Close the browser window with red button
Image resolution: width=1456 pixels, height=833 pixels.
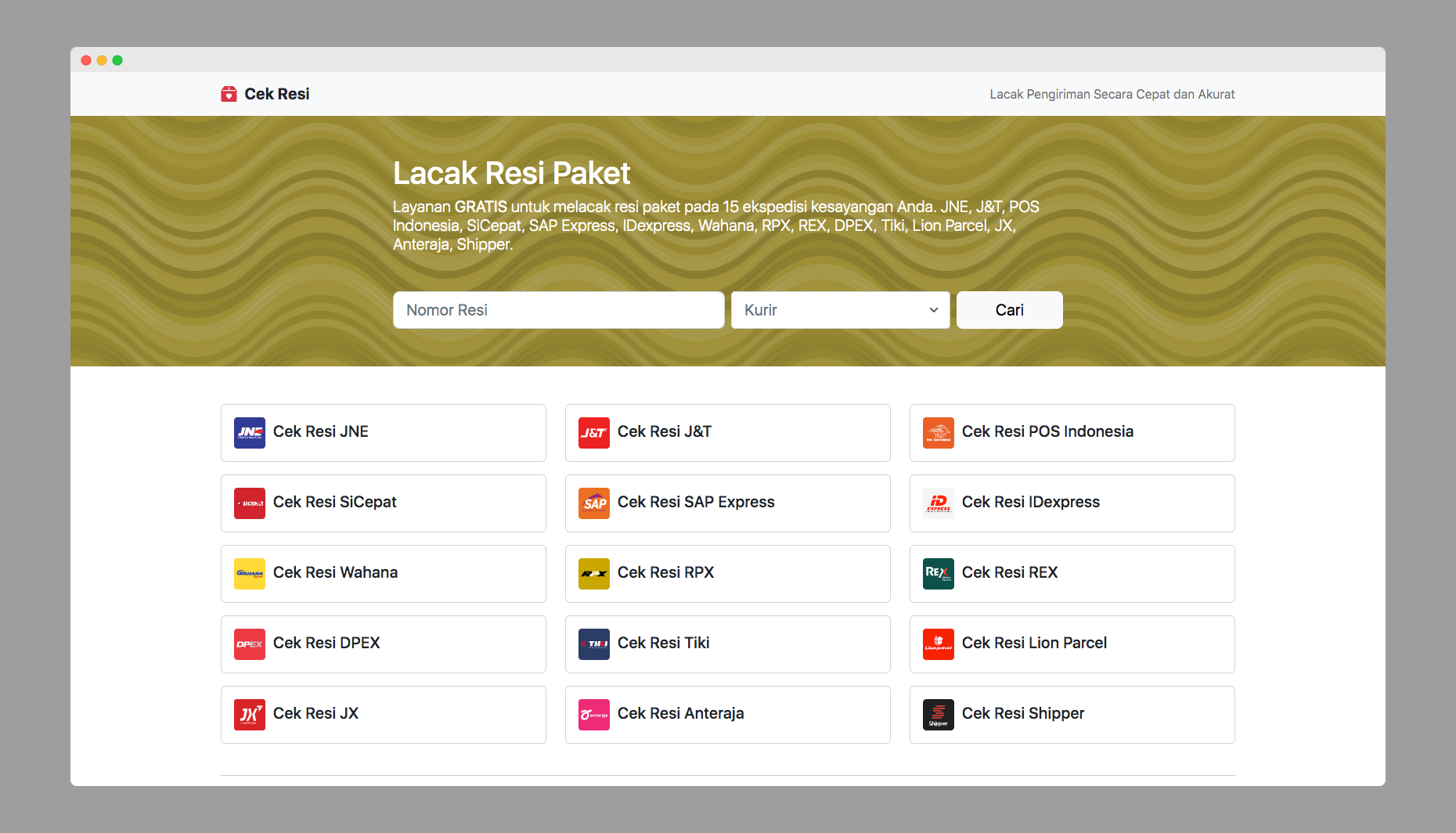(x=86, y=60)
